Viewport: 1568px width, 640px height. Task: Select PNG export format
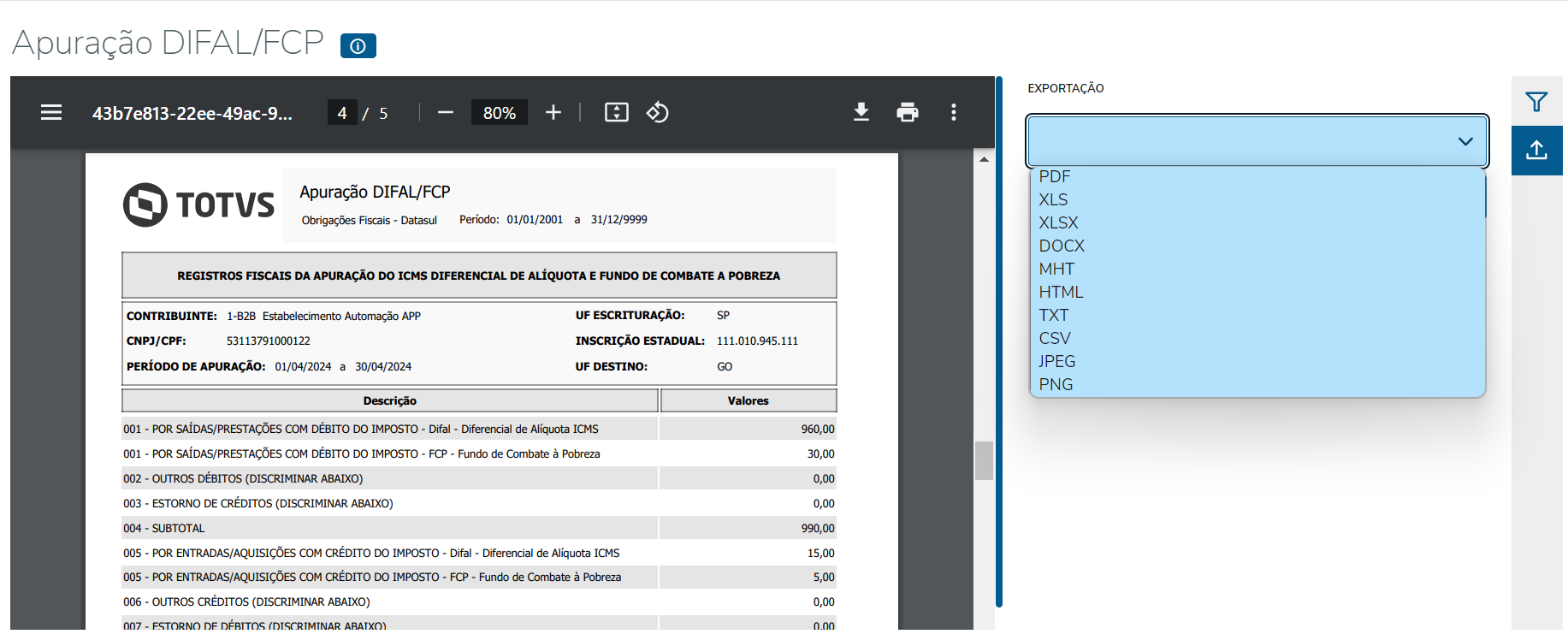pyautogui.click(x=1257, y=384)
